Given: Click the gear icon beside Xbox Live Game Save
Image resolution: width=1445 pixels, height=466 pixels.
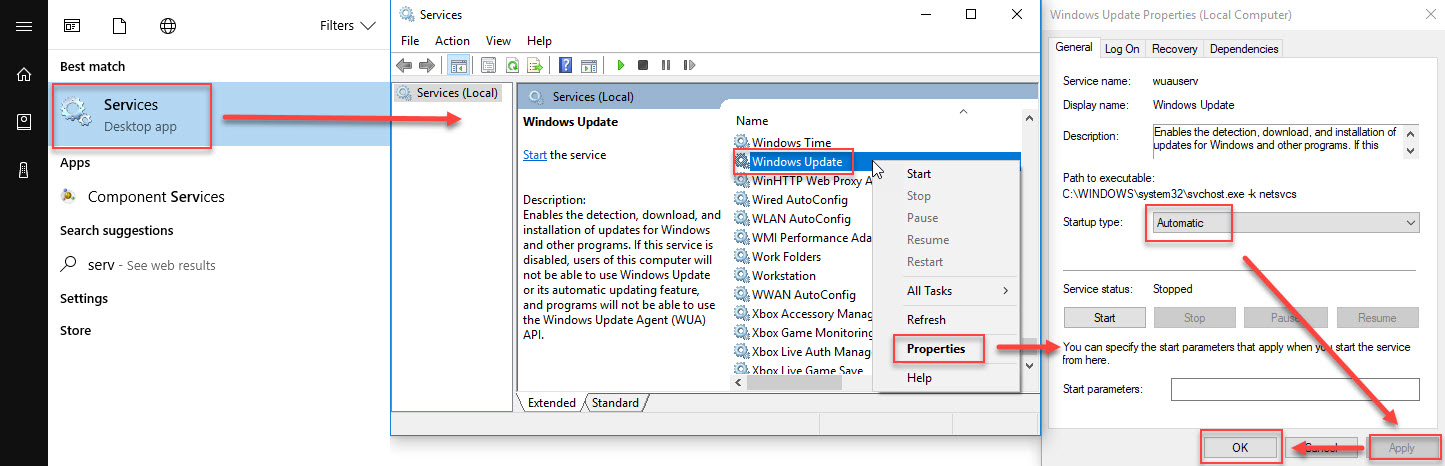Looking at the screenshot, I should tap(742, 370).
